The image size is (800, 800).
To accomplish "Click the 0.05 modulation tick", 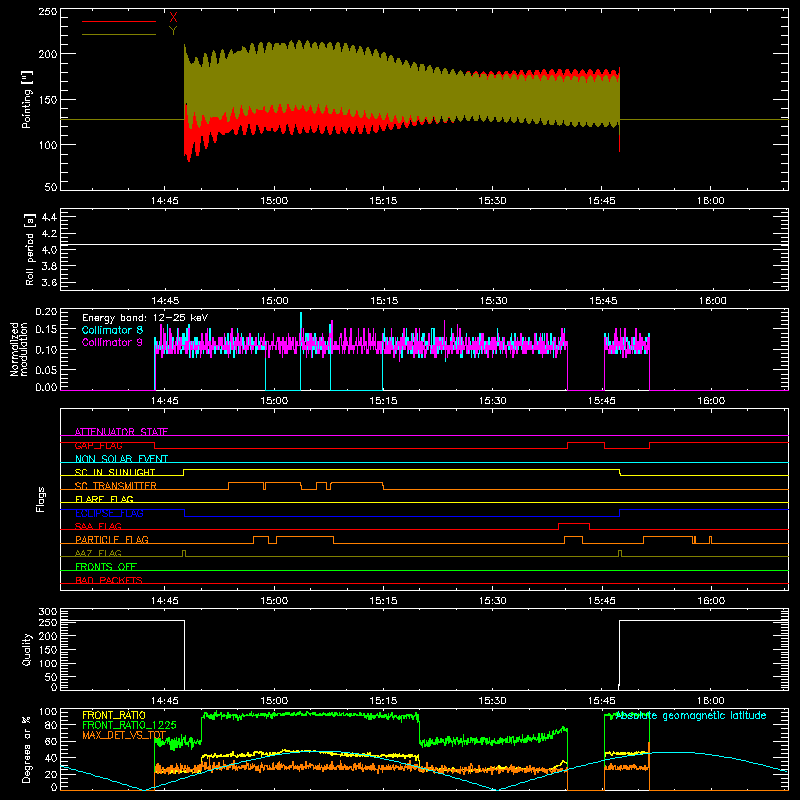I will (46, 369).
